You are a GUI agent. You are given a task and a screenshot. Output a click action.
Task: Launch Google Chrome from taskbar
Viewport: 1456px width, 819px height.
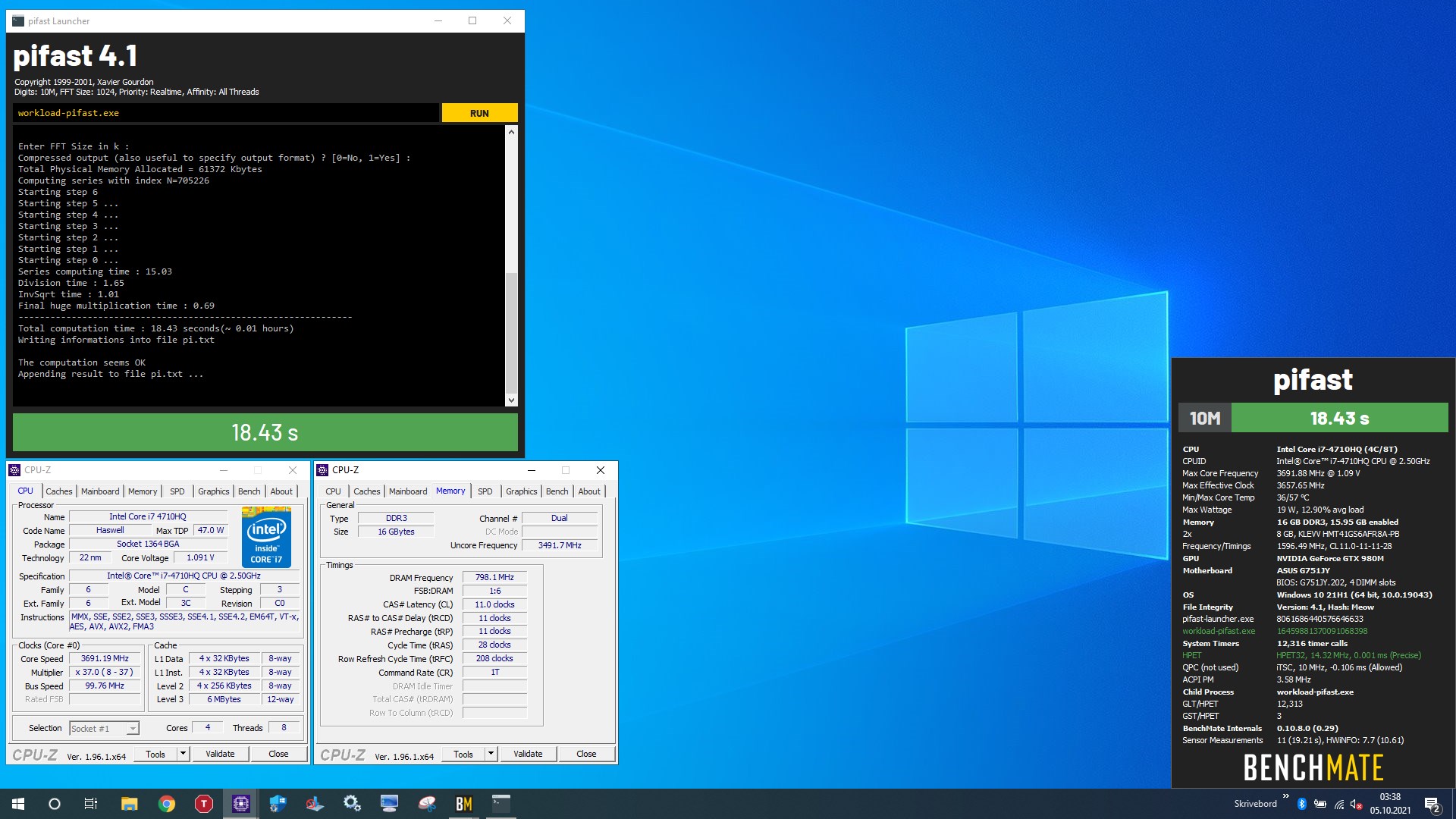tap(166, 804)
